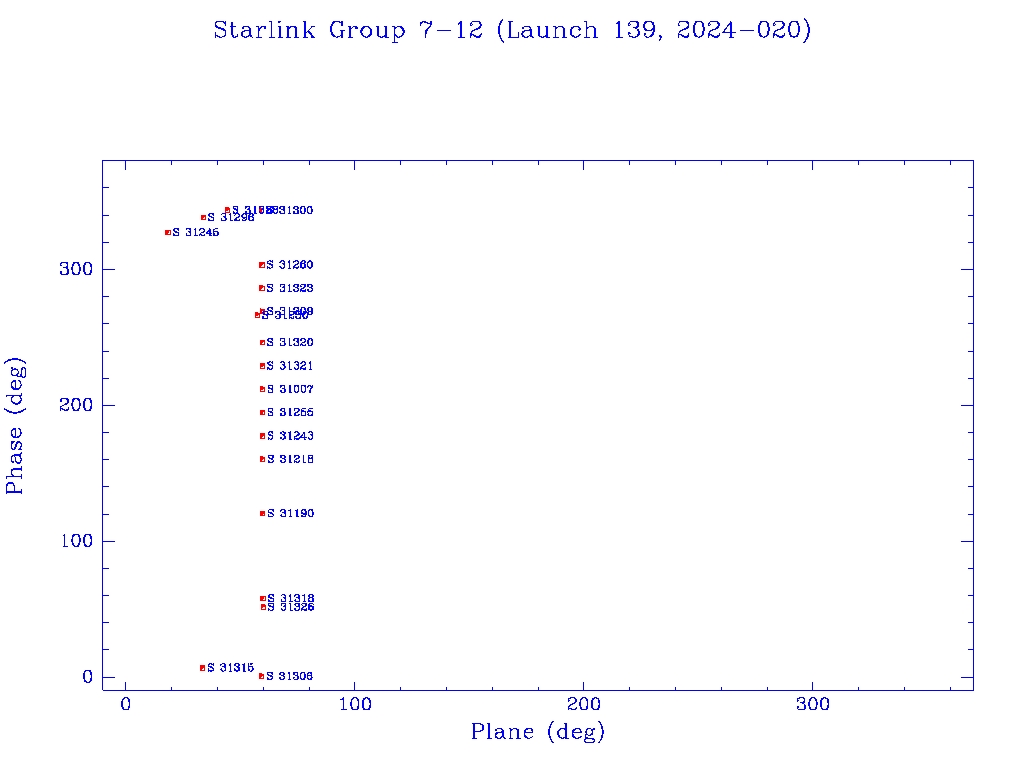This screenshot has width=1024, height=768.
Task: Select the red marker for S 31323
Action: tap(262, 288)
